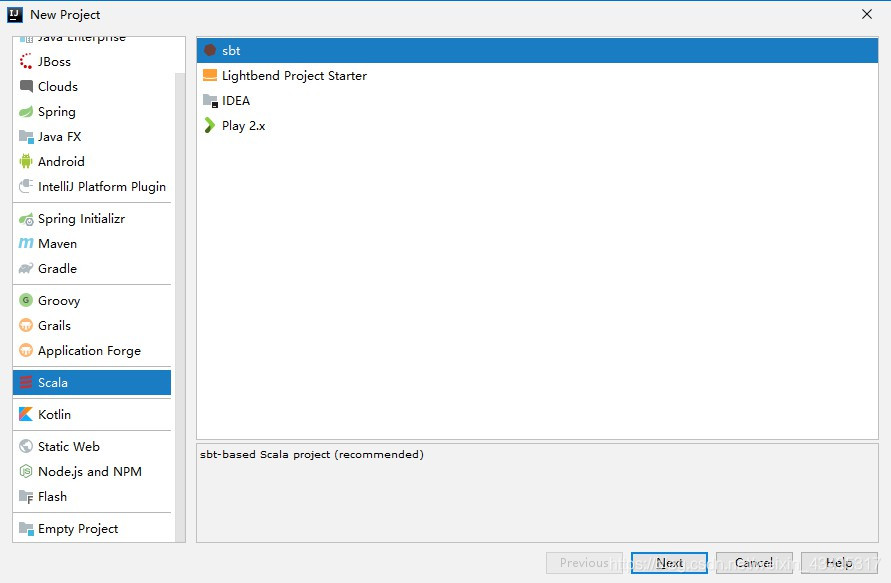Click the Flash folder icon
This screenshot has width=891, height=583.
26,497
